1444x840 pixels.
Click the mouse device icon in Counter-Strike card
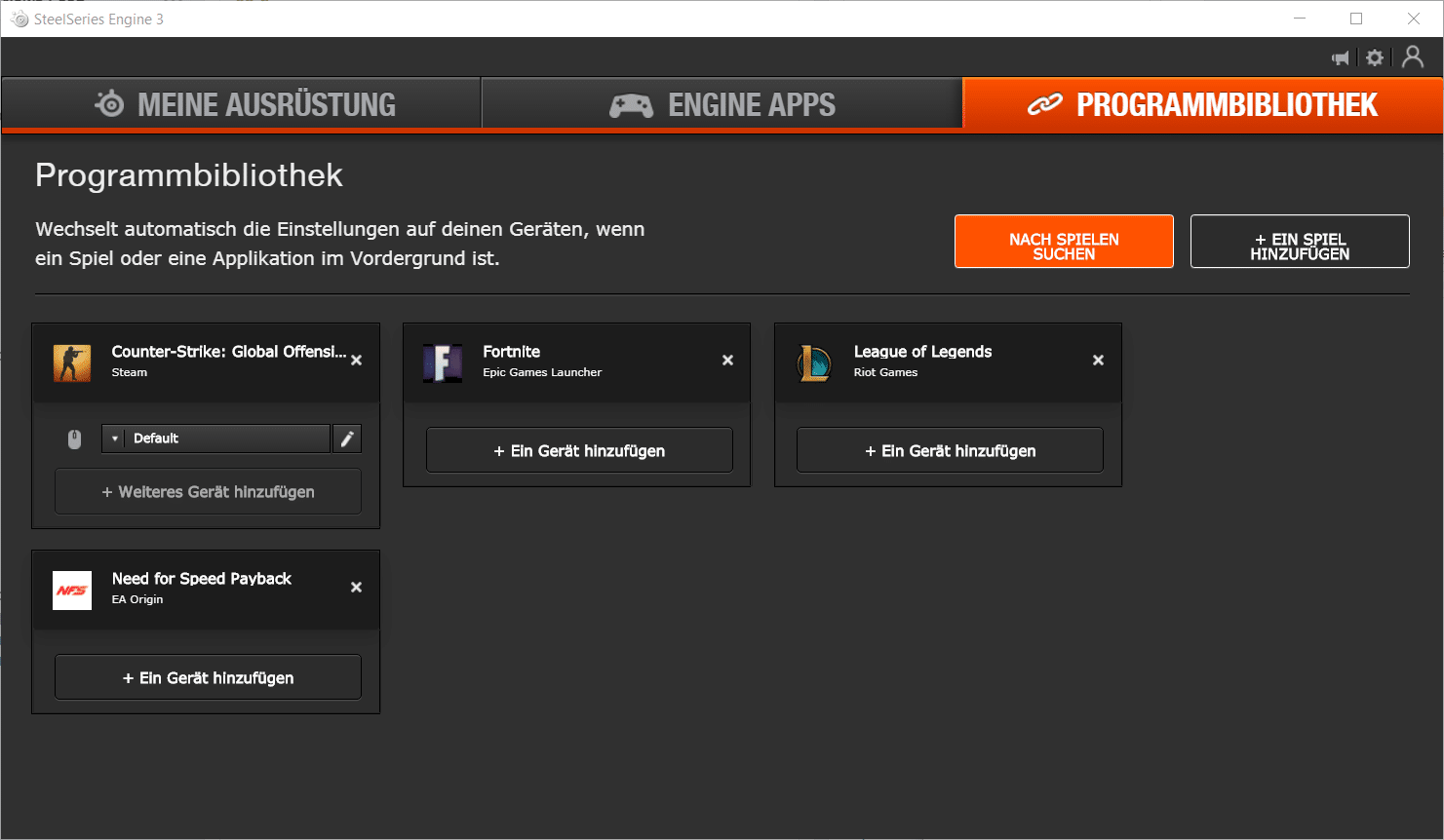coord(74,439)
